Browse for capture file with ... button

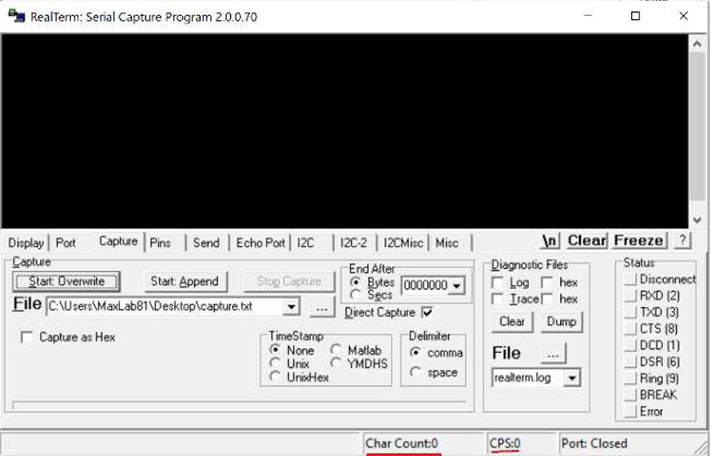(x=322, y=308)
